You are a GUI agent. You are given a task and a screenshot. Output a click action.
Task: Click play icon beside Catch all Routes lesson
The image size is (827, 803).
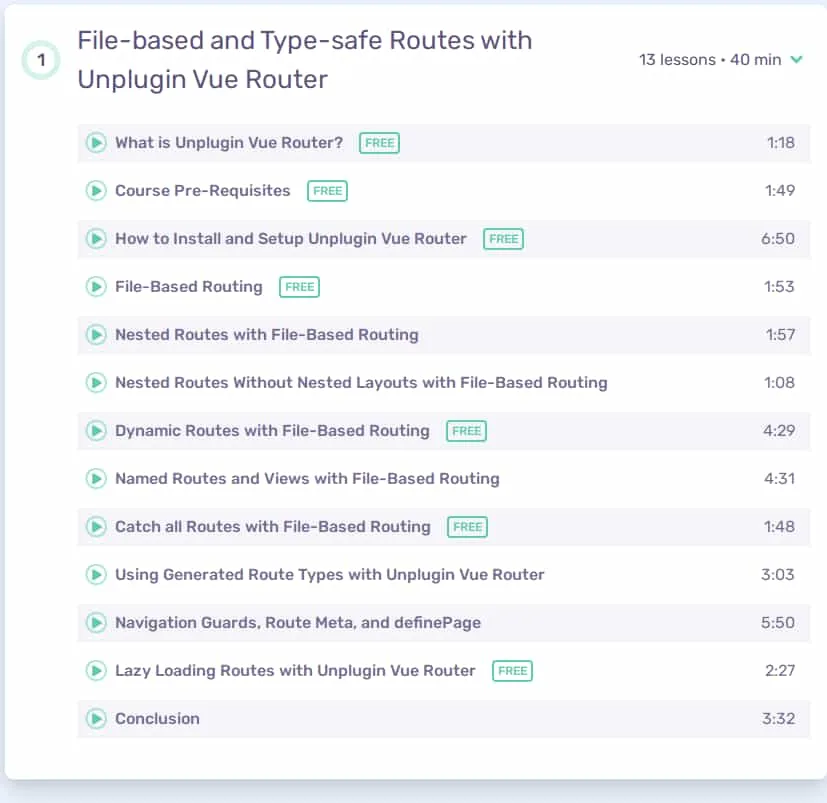click(96, 527)
